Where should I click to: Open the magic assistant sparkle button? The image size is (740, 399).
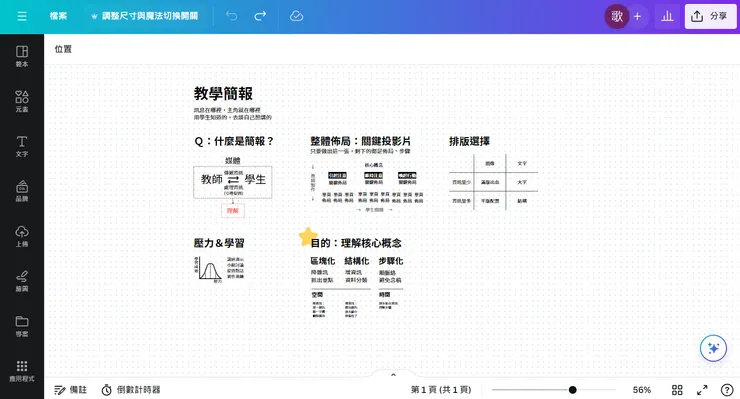click(x=713, y=348)
